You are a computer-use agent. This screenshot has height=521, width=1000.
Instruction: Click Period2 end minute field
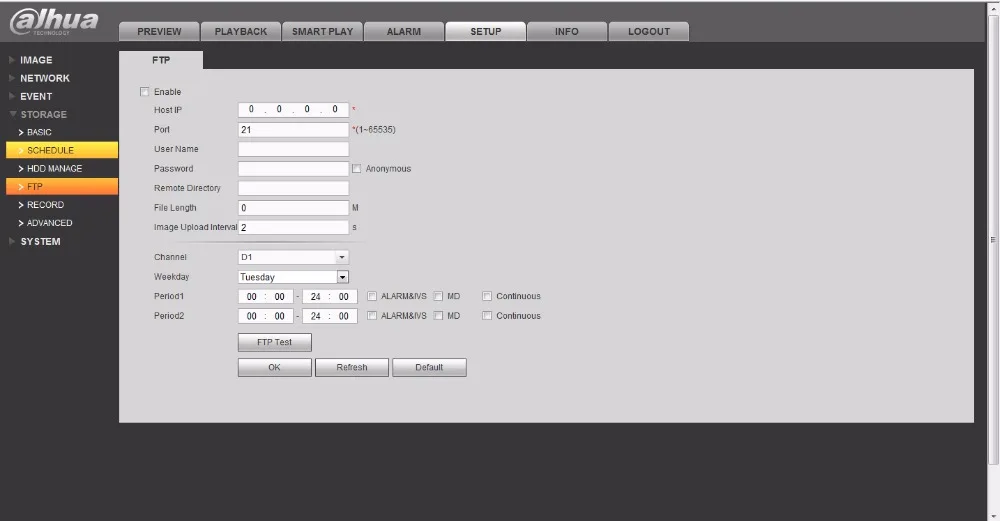[344, 316]
